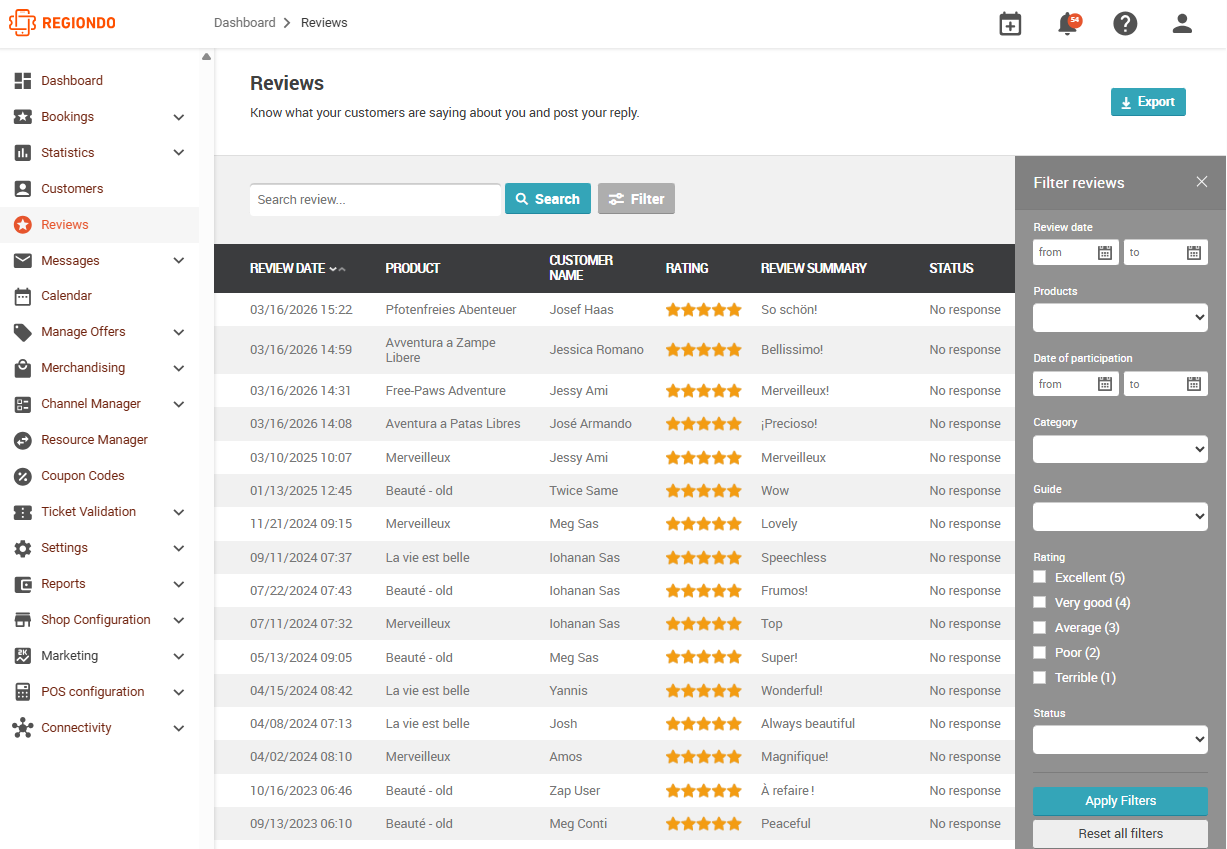
Task: Click the Coupon Codes percent icon
Action: [x=23, y=476]
